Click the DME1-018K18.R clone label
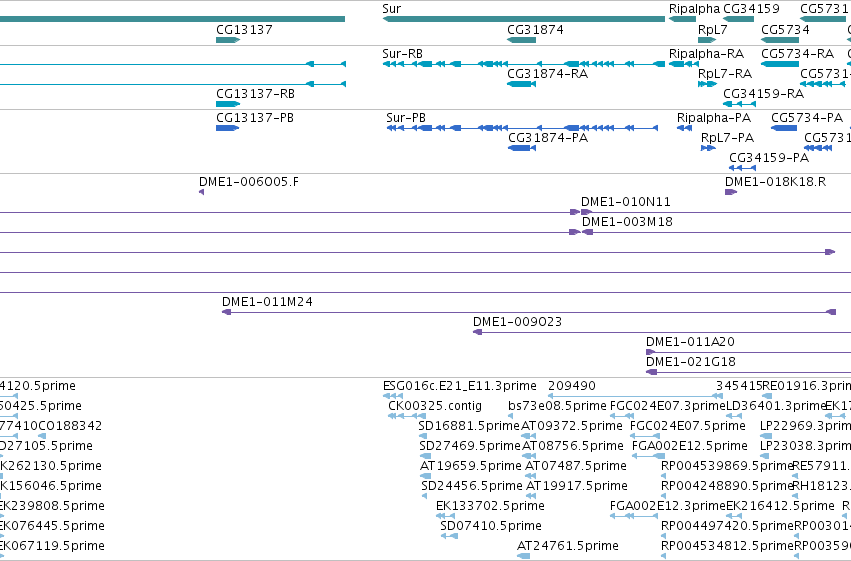The height and width of the screenshot is (561, 851). coord(776,182)
